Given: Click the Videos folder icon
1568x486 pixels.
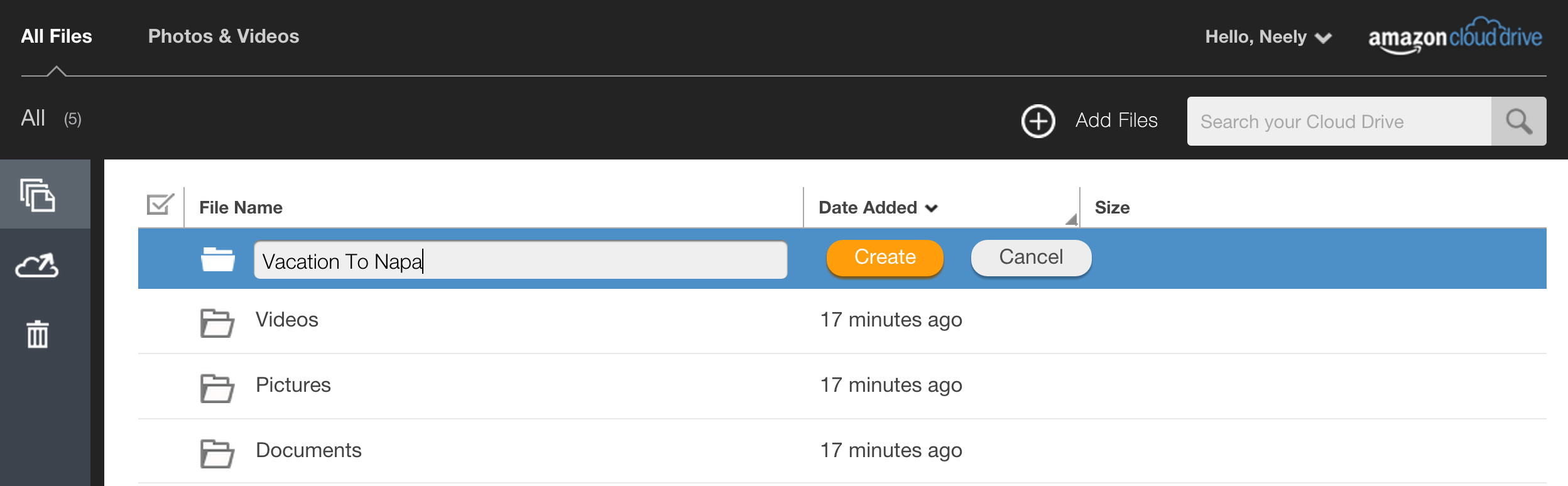Looking at the screenshot, I should (217, 323).
